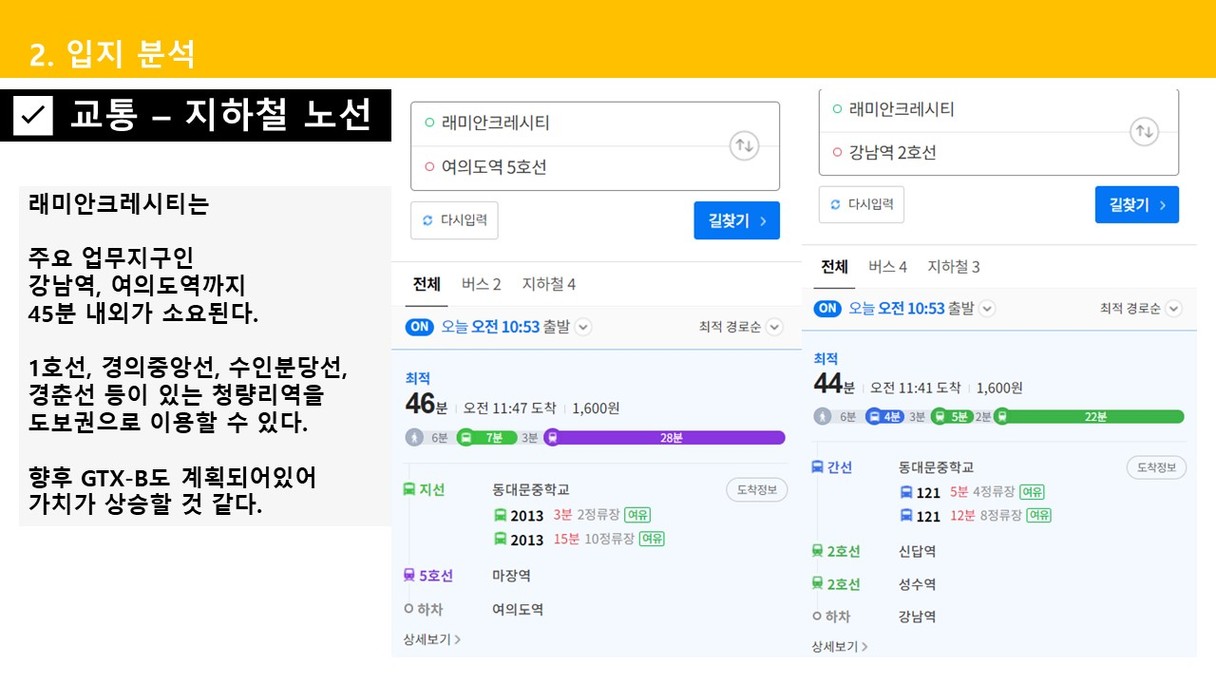Screen dimensions: 1216x684
Task: Click the 강남역 stop name beside 하차
Action: click(x=917, y=617)
